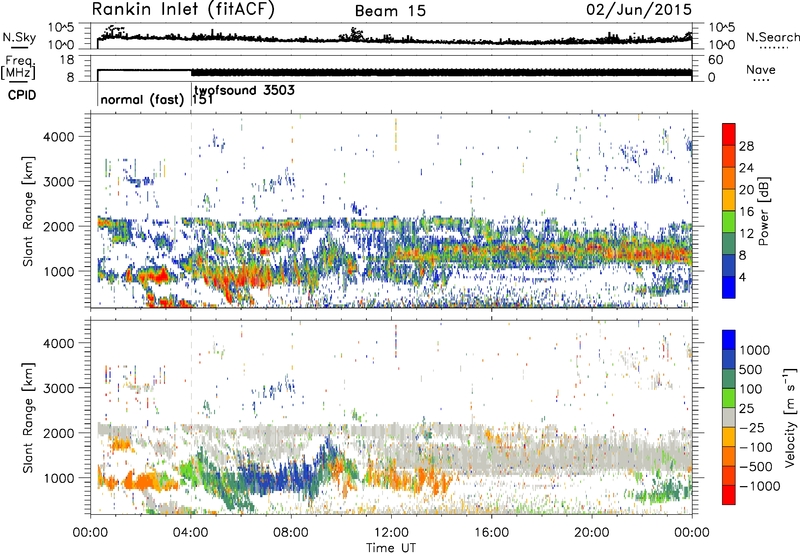Click the '12' power colorbar label
Viewport: 800px width, 554px height.
(746, 234)
